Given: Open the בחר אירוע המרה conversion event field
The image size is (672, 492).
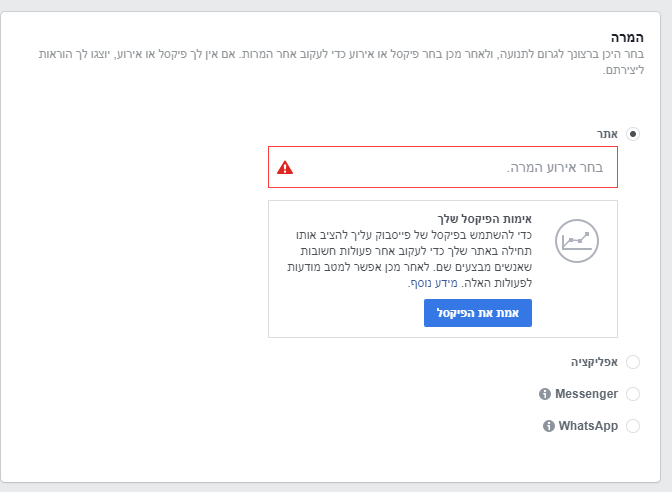Looking at the screenshot, I should click(443, 167).
